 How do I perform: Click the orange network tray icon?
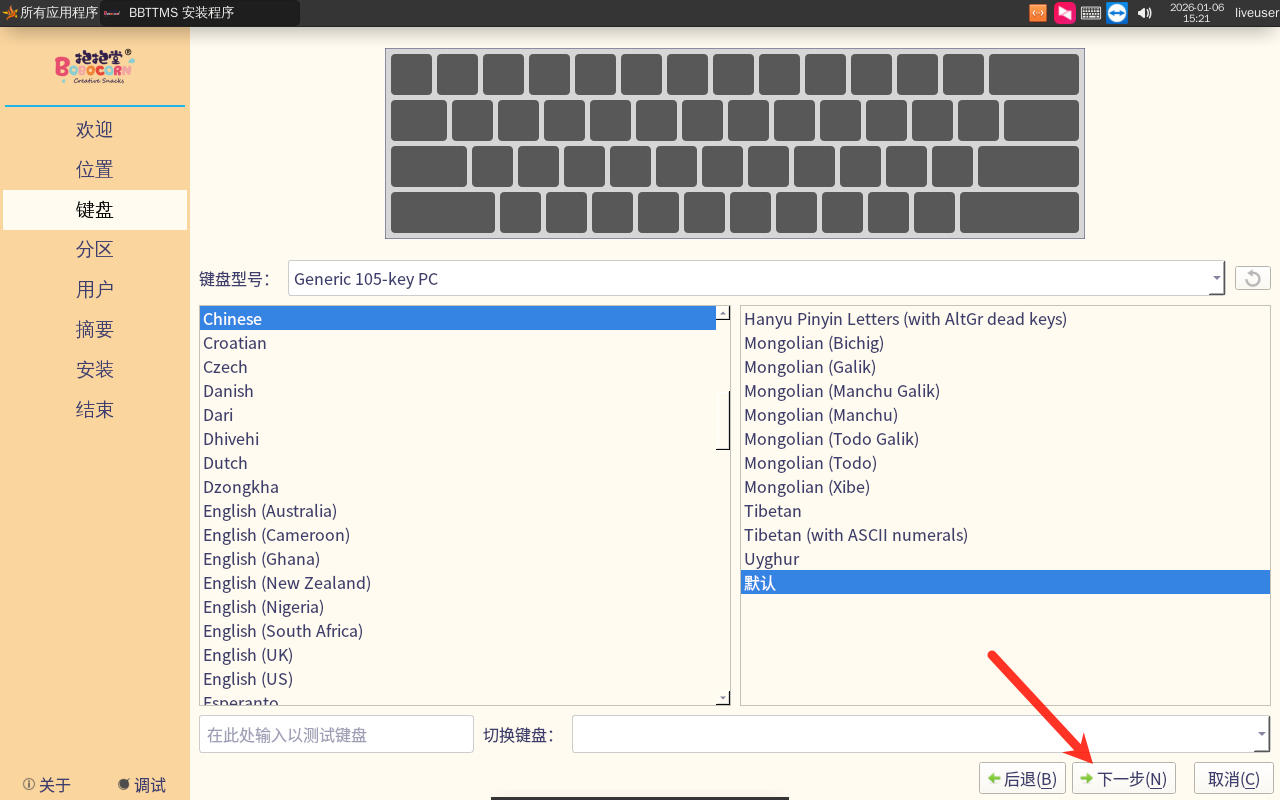pos(1038,13)
